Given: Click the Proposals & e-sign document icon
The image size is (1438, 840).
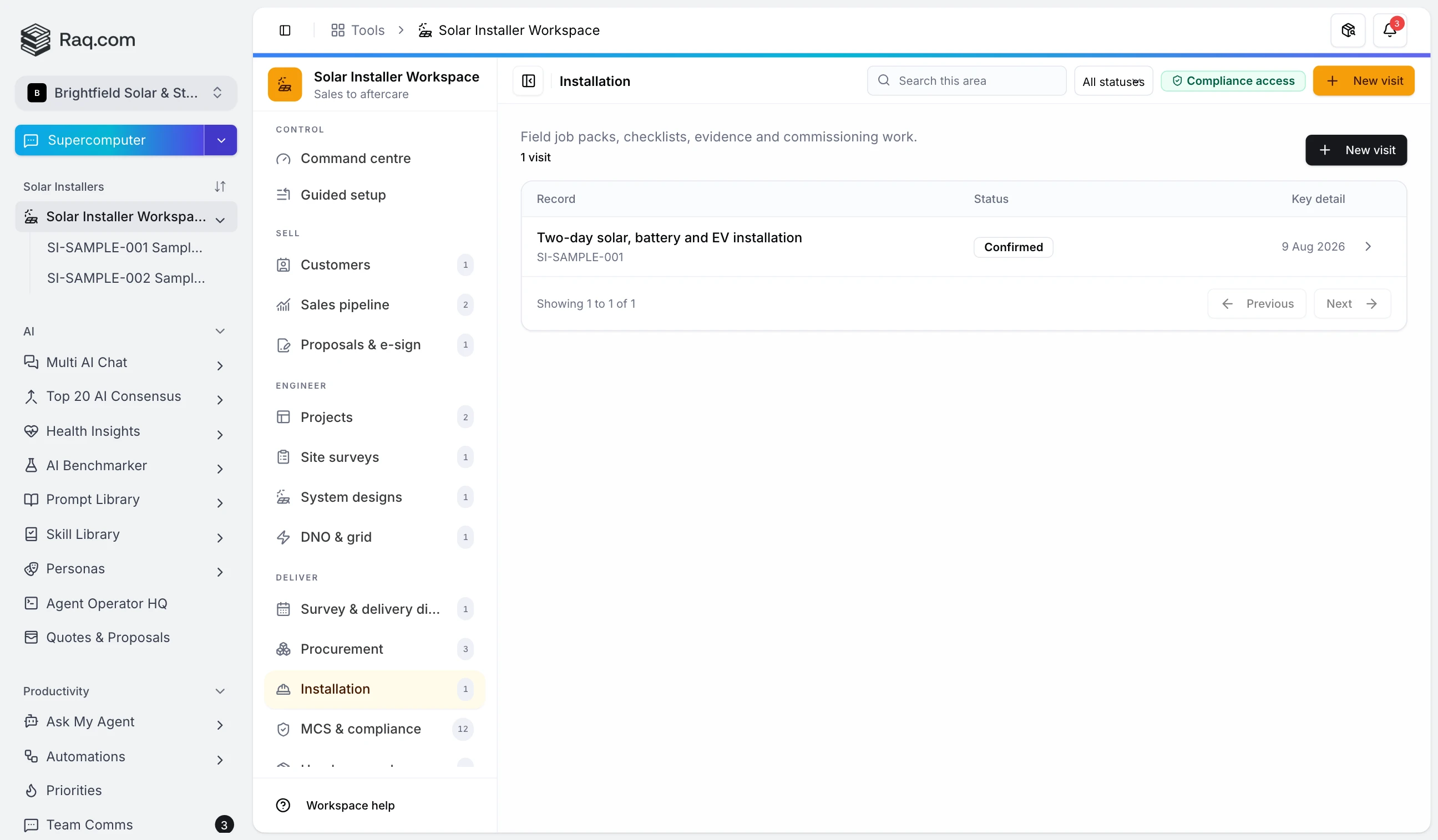Looking at the screenshot, I should click(x=283, y=345).
